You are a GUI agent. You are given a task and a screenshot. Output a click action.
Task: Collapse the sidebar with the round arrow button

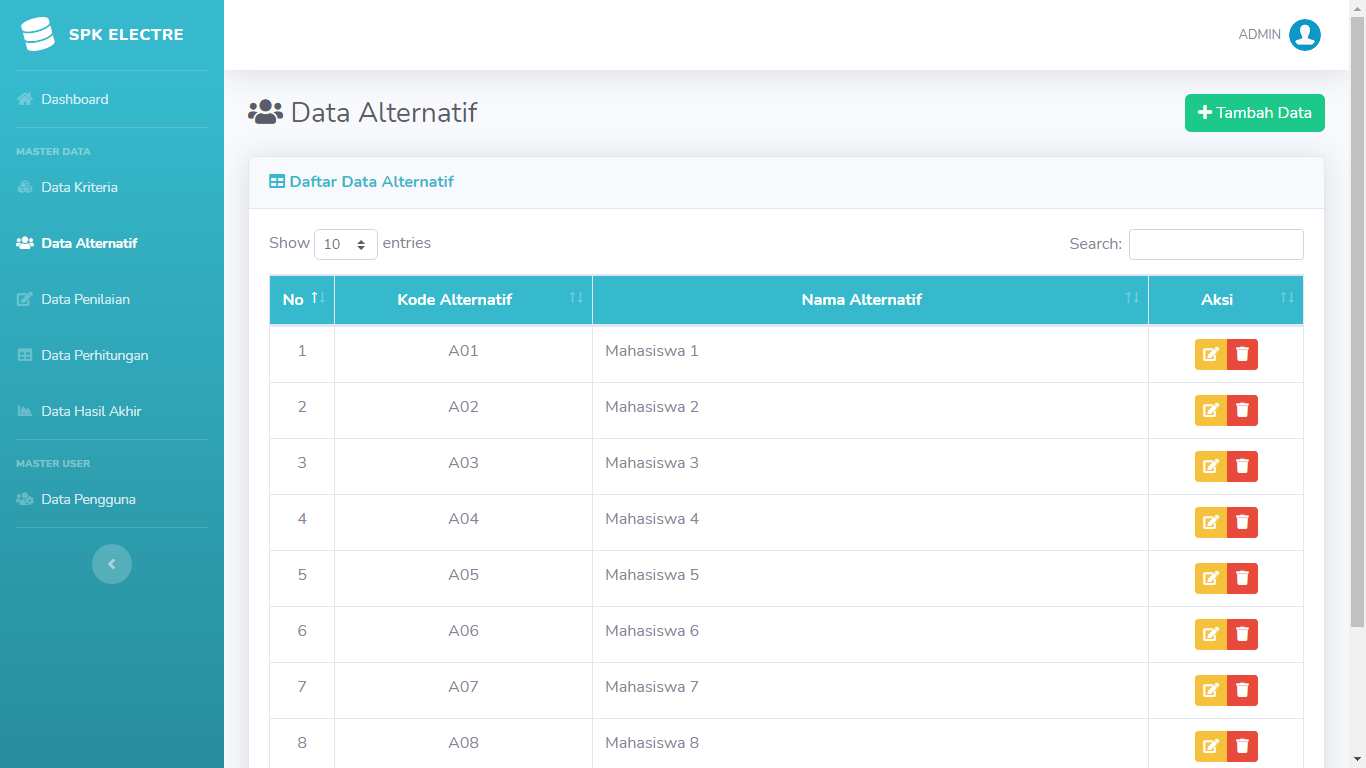(112, 564)
